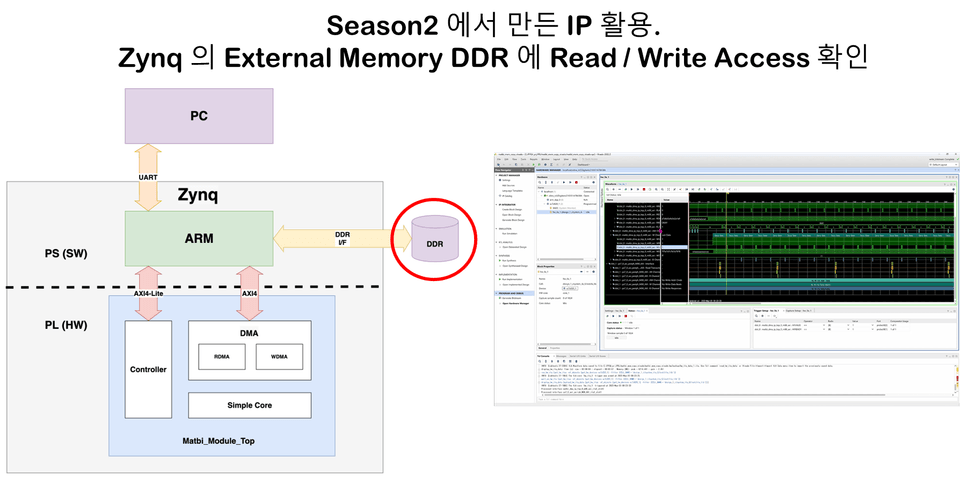This screenshot has width=960, height=481.
Task: Open IP Catalog in Flow Navigator
Action: pyautogui.click(x=508, y=196)
